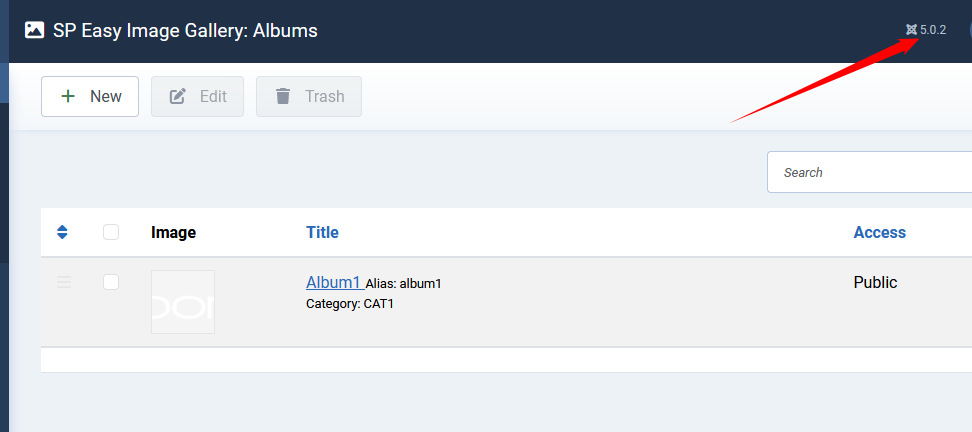Click the trash can icon in toolbar
This screenshot has width=972, height=432.
283,96
